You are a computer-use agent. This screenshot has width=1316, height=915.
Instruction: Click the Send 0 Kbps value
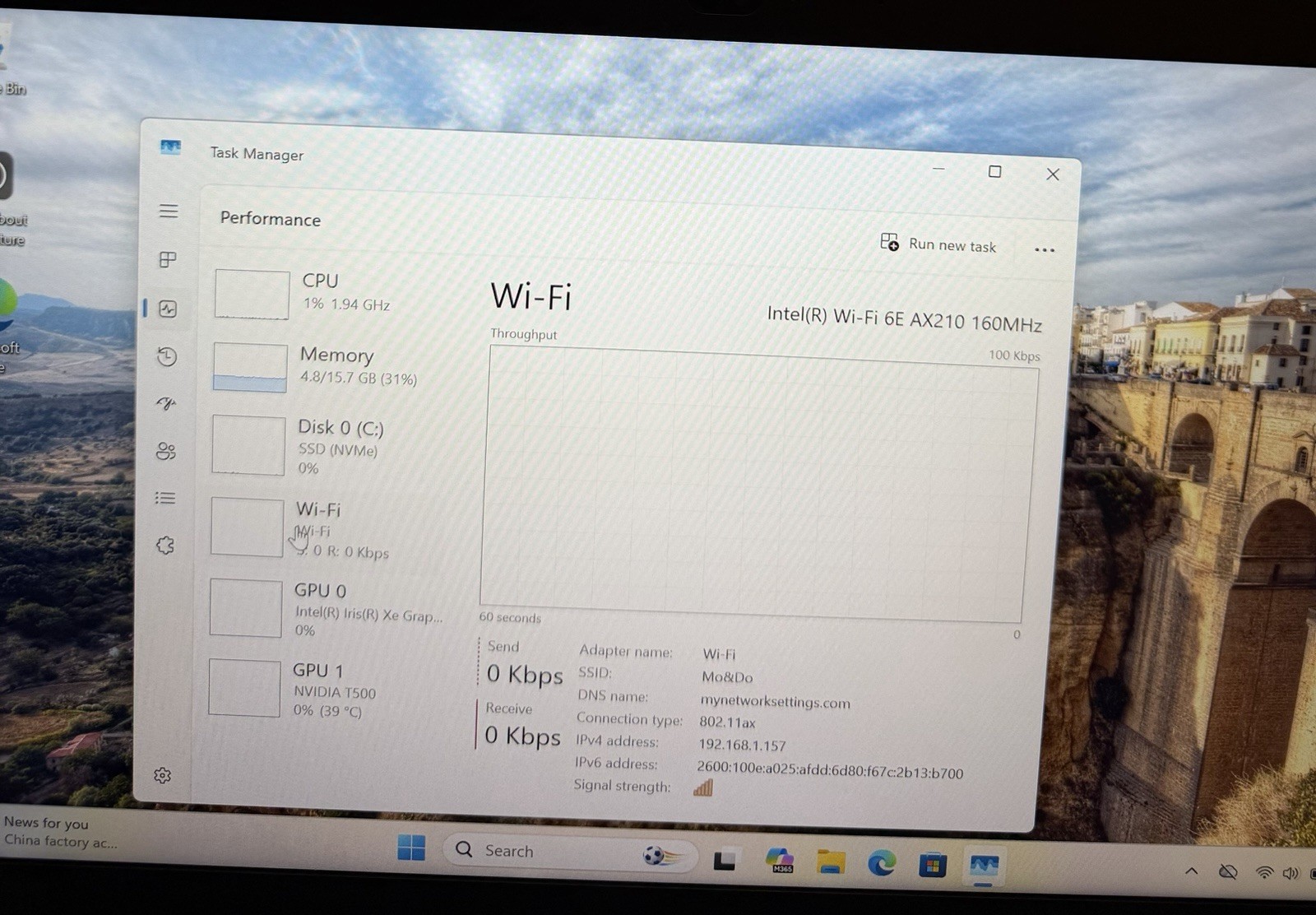point(525,674)
